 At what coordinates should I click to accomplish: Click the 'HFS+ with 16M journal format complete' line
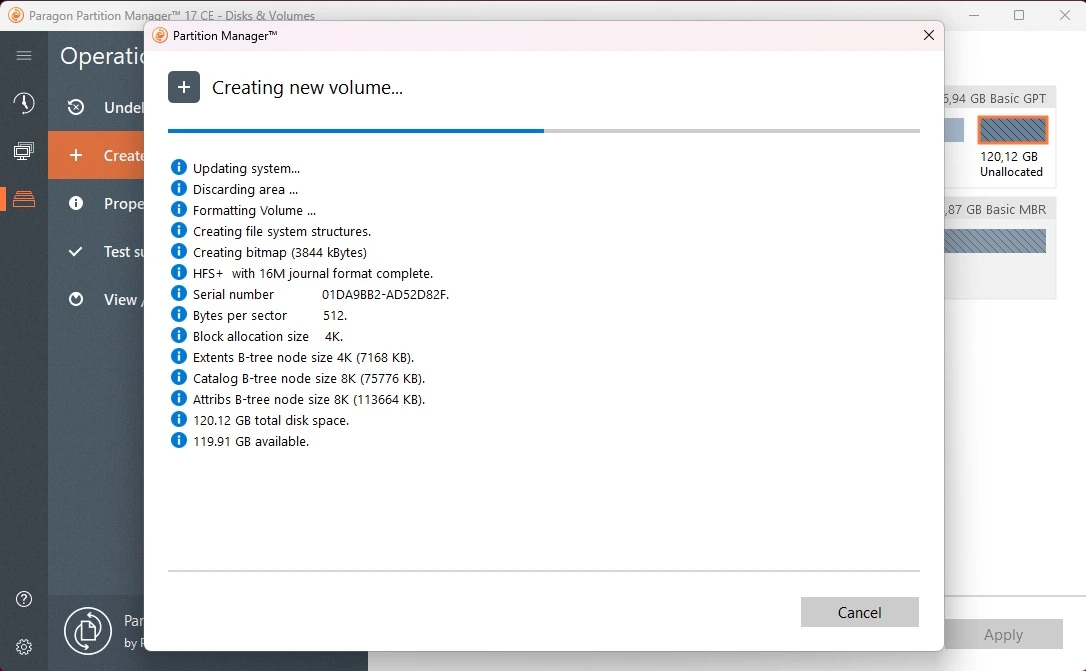(x=313, y=274)
